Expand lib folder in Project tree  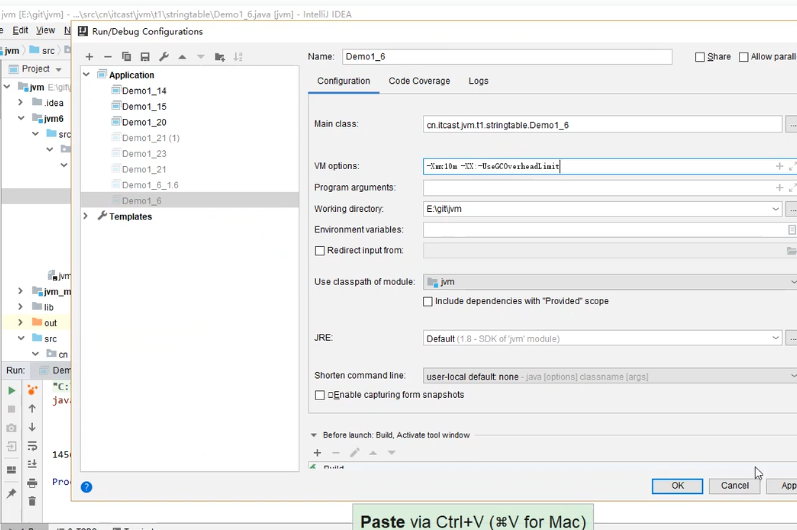click(20, 306)
